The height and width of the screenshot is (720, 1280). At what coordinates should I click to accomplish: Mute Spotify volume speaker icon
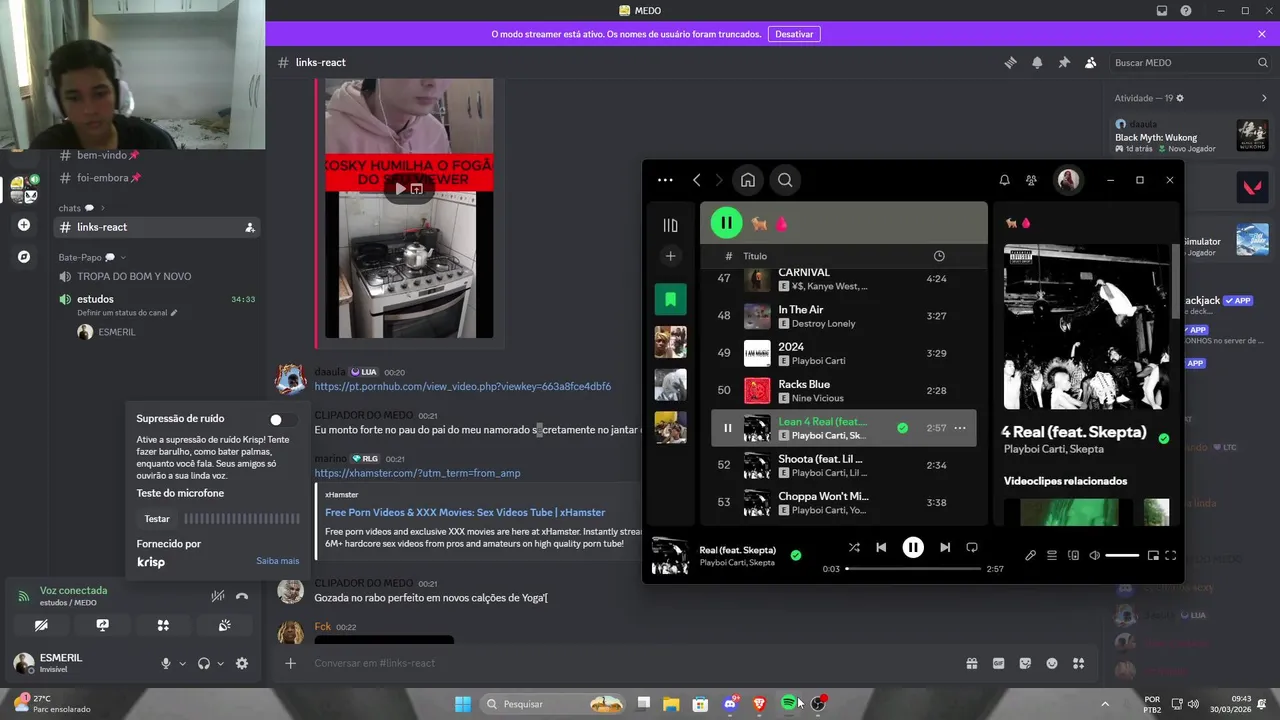1094,555
